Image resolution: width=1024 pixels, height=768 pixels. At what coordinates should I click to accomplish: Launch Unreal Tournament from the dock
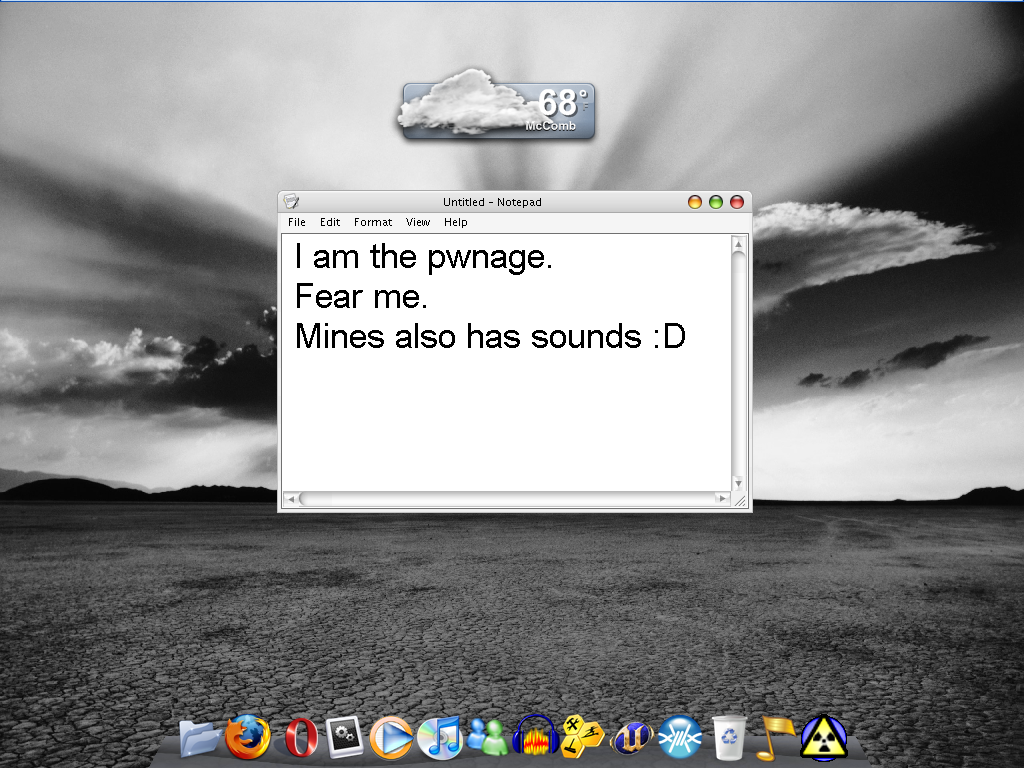point(632,739)
